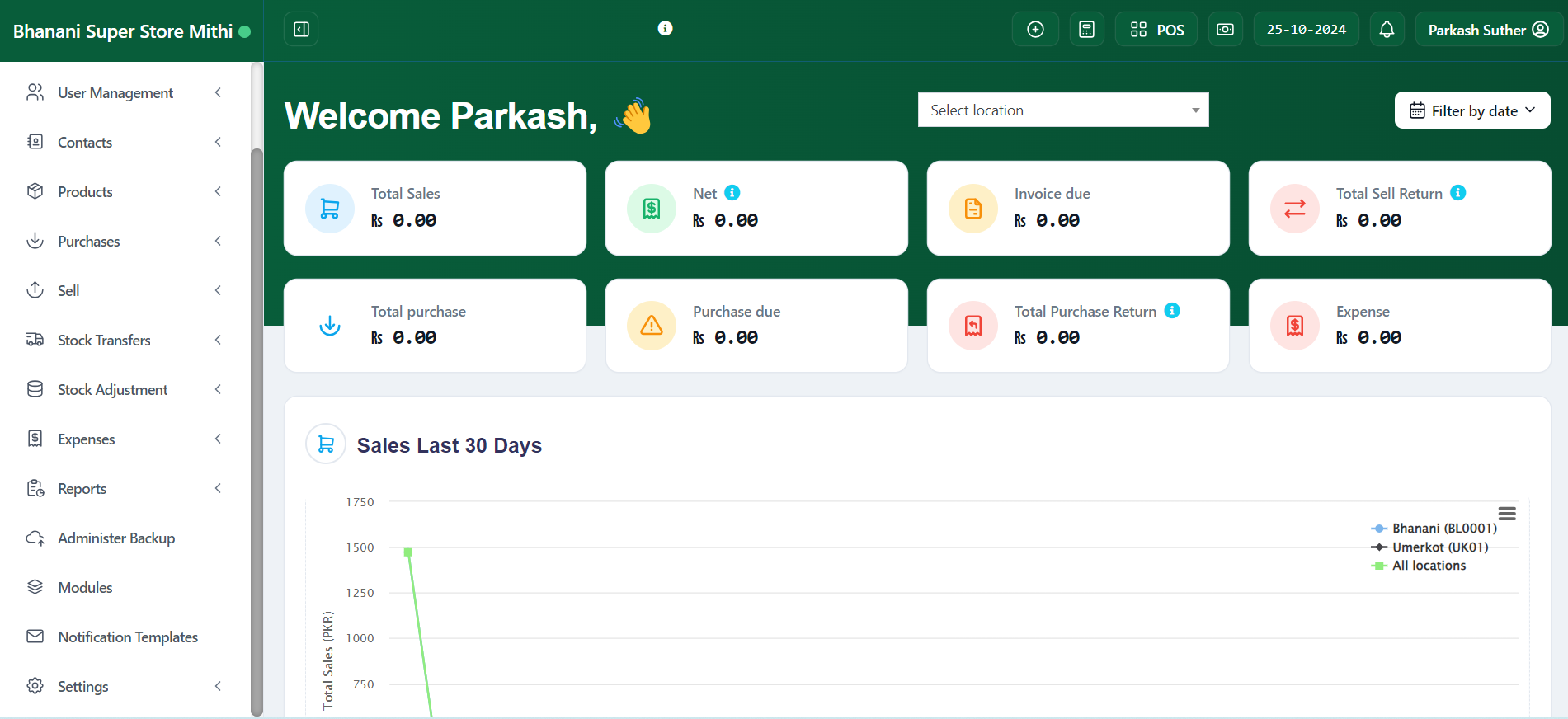Open Notification Templates in sidebar

(127, 637)
